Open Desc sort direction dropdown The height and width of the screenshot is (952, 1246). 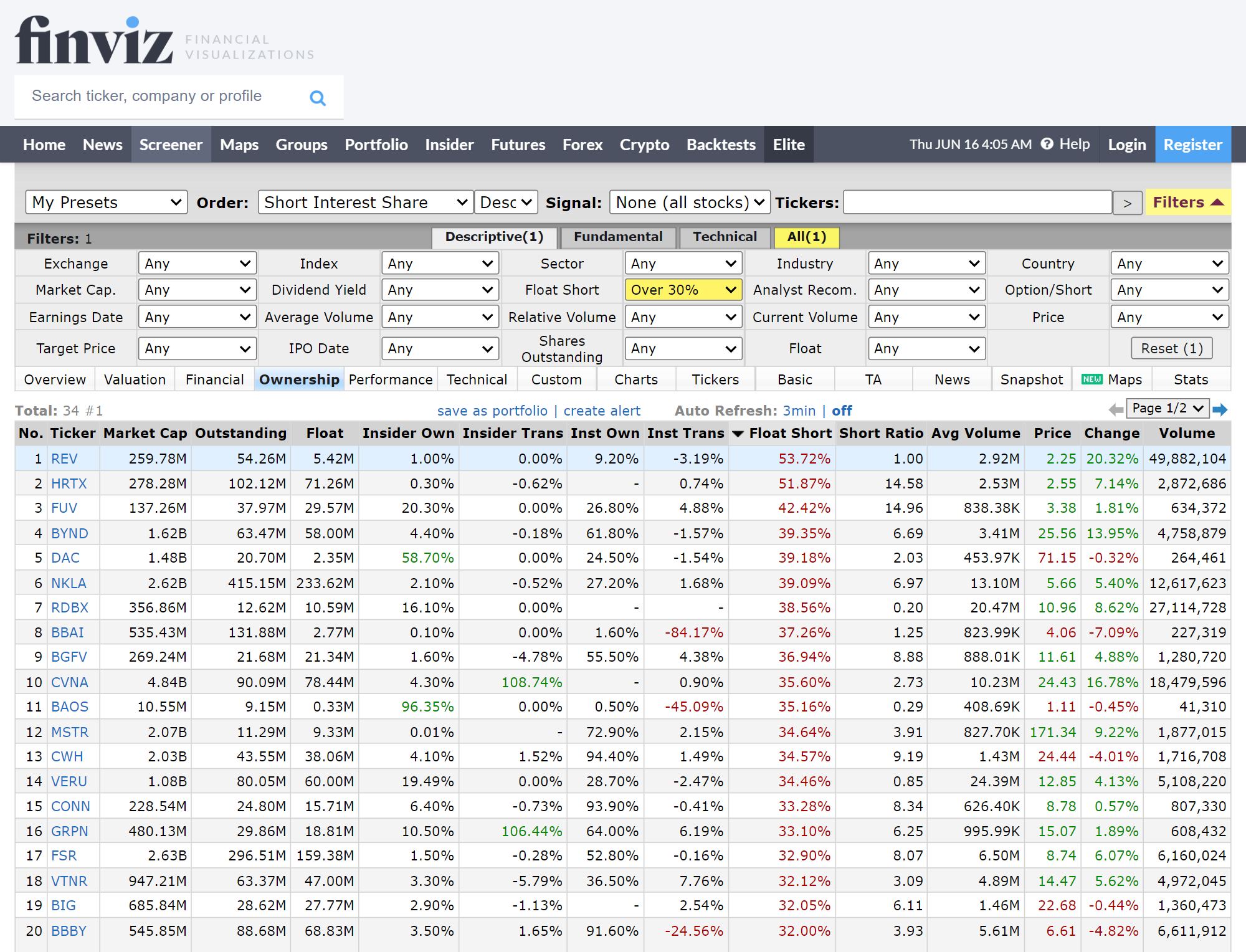coord(506,202)
